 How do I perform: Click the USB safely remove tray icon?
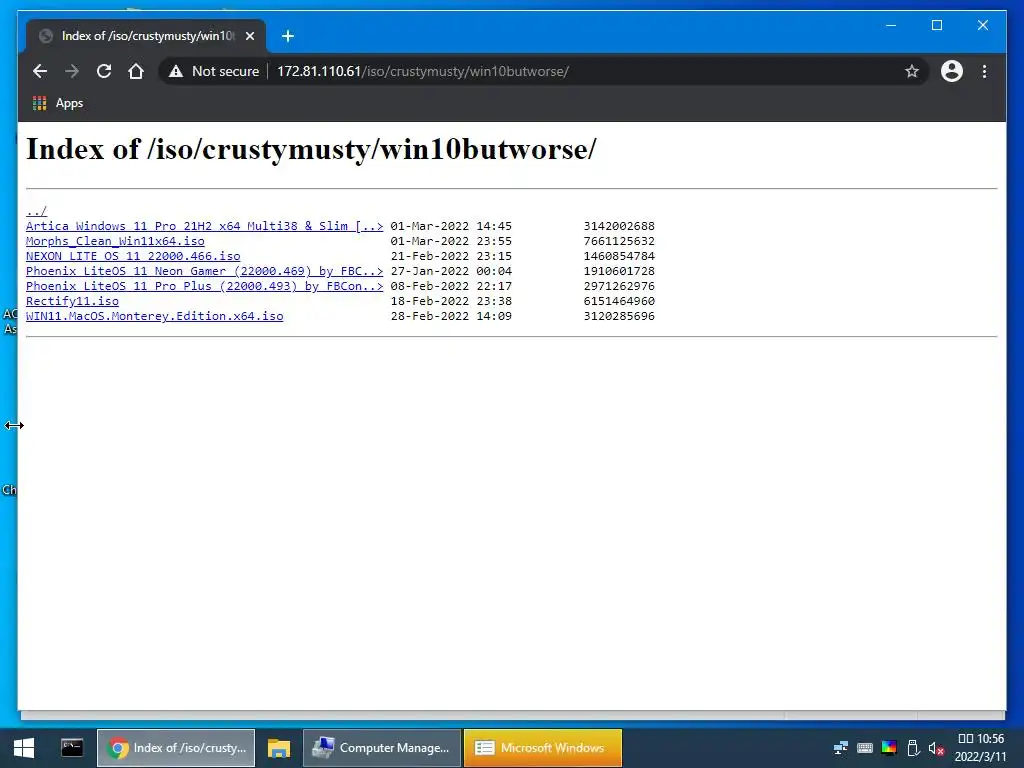(x=913, y=748)
